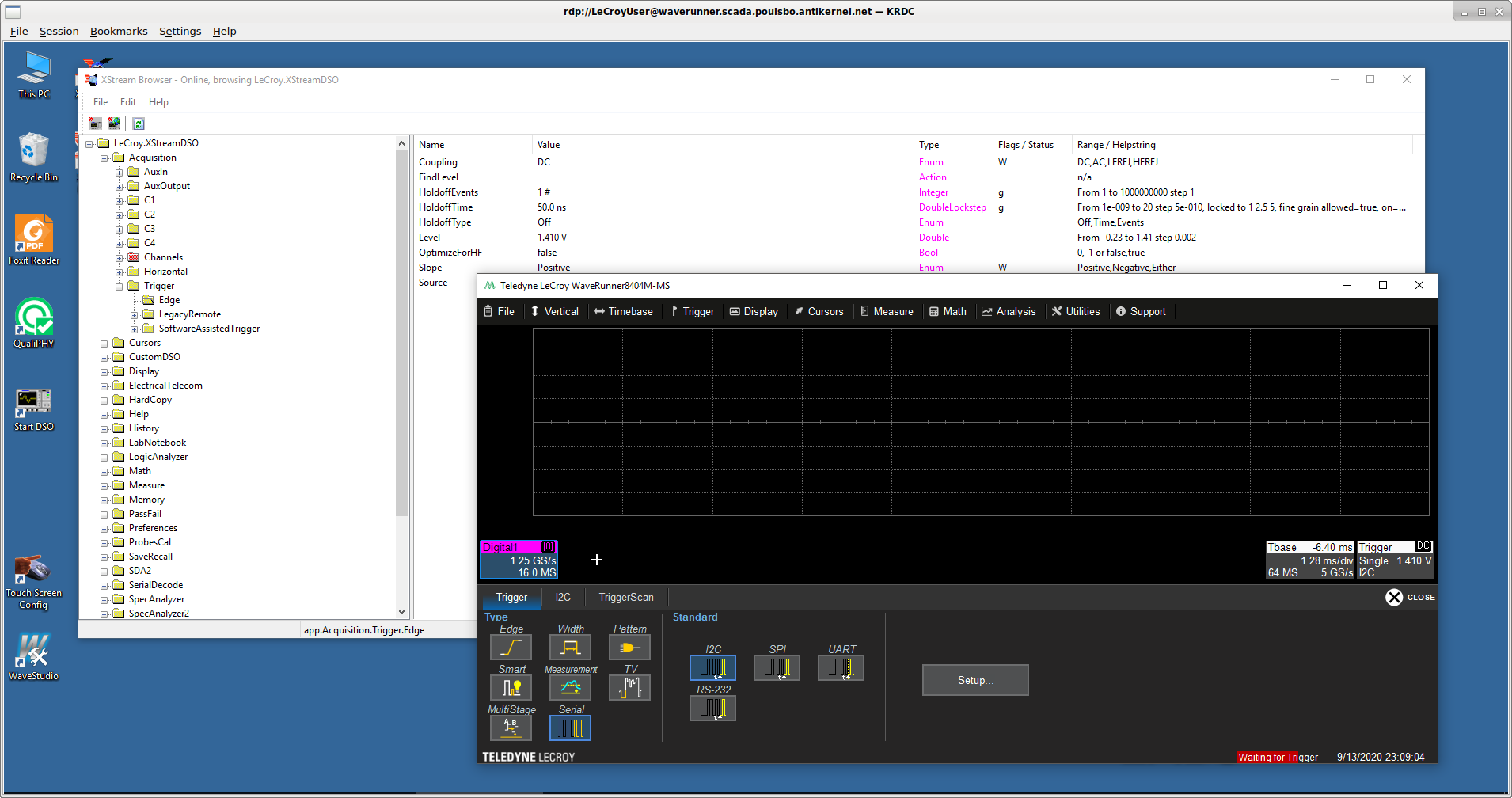1512x798 pixels.
Task: Click the tree panel scroll-down arrow
Action: (x=401, y=612)
